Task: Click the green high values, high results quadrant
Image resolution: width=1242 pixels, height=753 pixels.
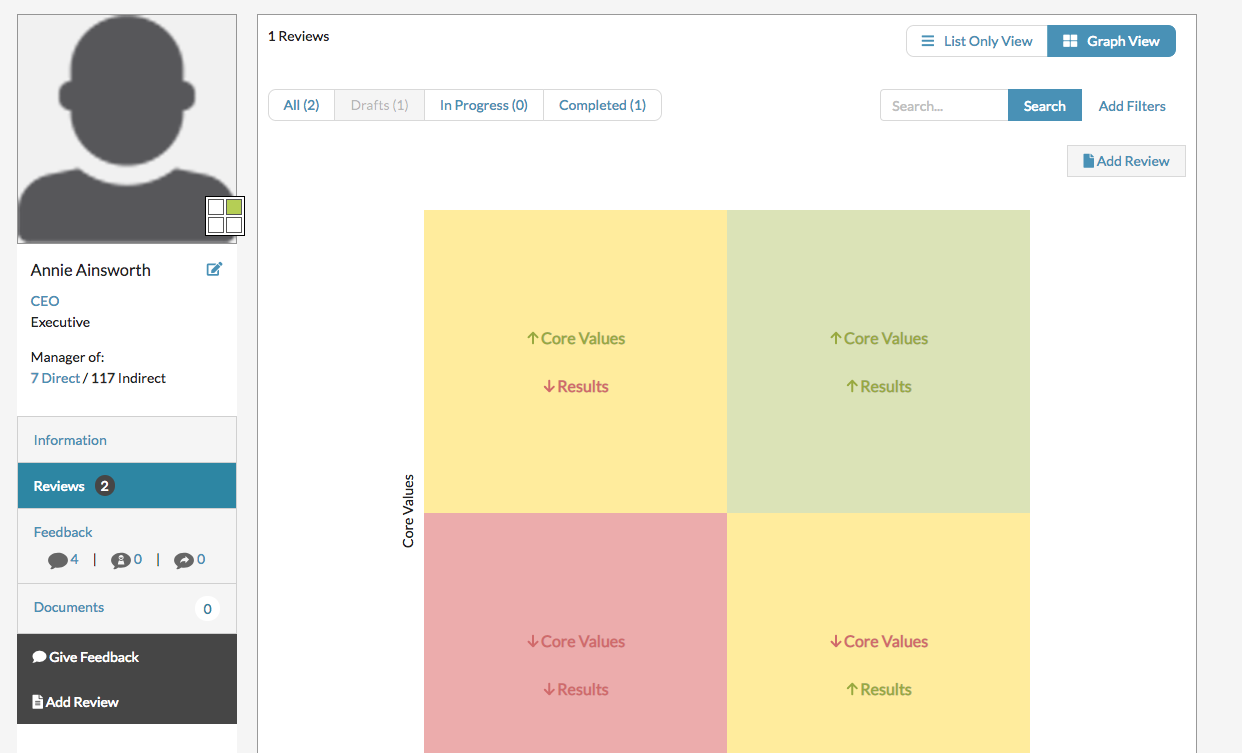Action: click(878, 362)
